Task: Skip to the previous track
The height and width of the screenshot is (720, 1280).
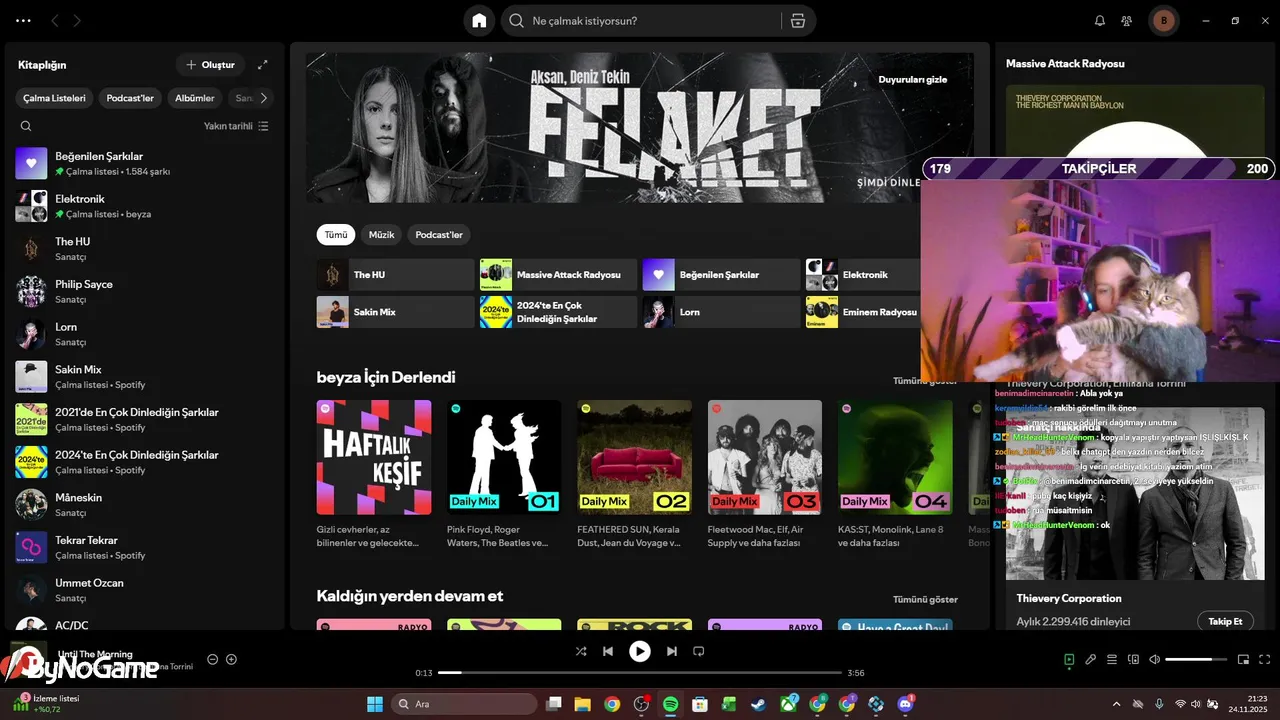Action: (608, 651)
